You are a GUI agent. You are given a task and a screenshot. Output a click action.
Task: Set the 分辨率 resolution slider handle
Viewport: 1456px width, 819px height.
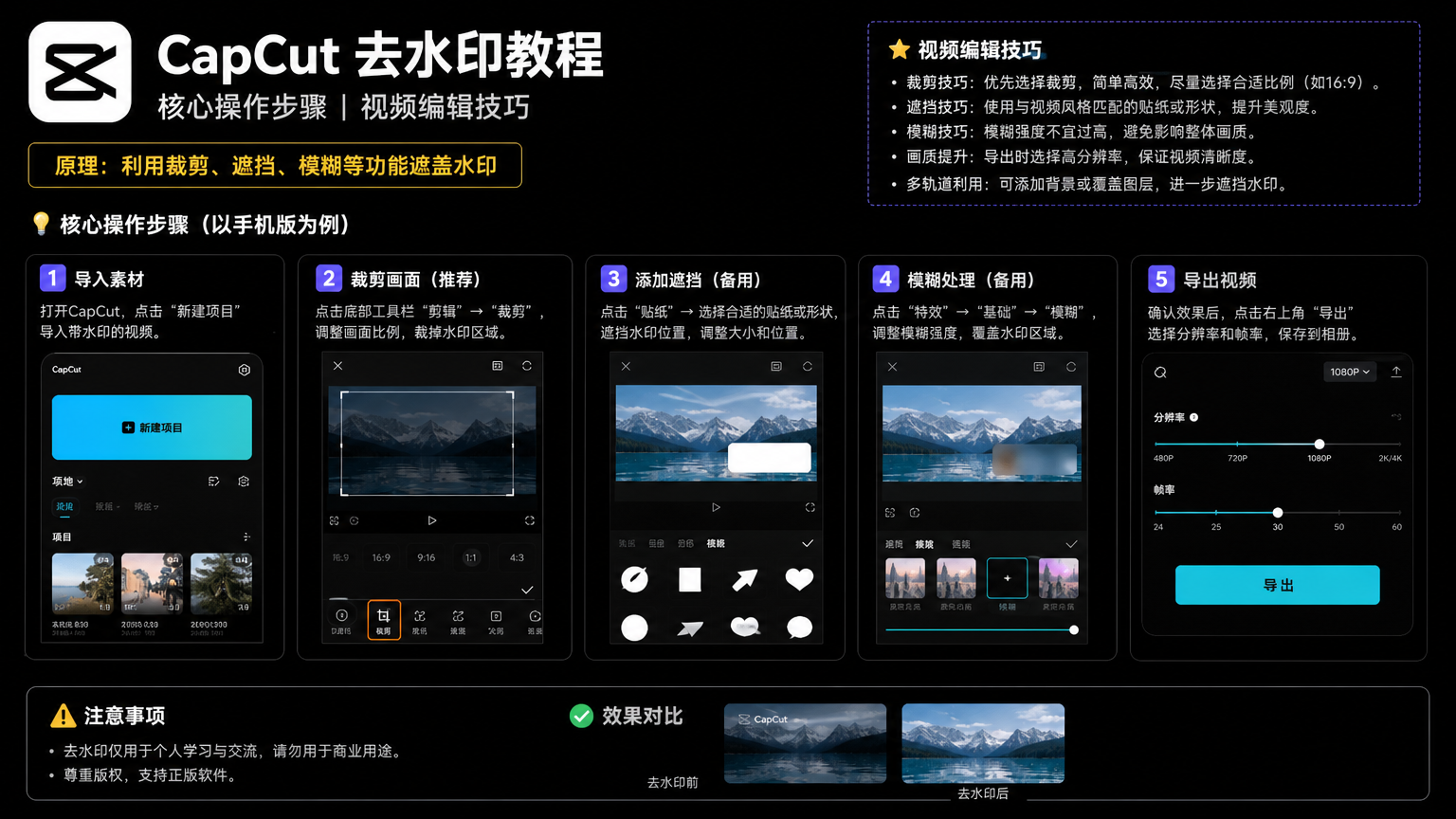tap(1319, 444)
